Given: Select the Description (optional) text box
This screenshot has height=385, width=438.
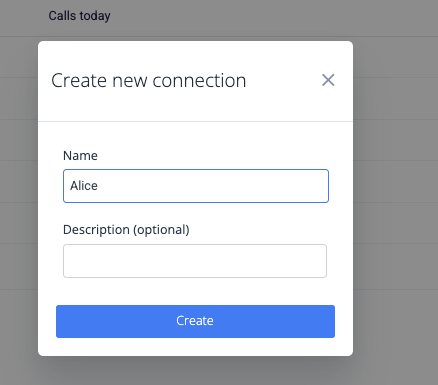Looking at the screenshot, I should [195, 261].
